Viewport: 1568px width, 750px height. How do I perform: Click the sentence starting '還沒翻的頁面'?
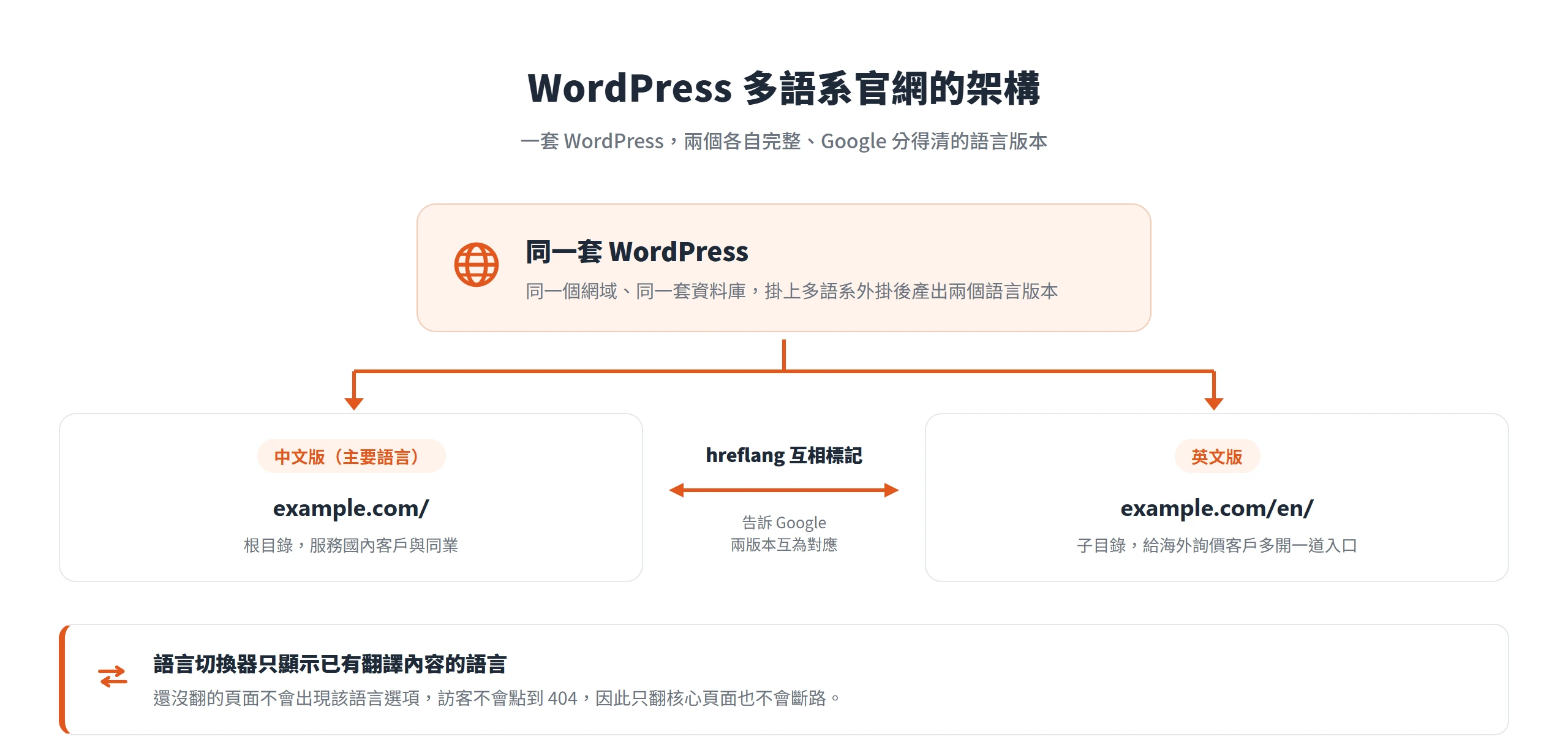(x=497, y=698)
